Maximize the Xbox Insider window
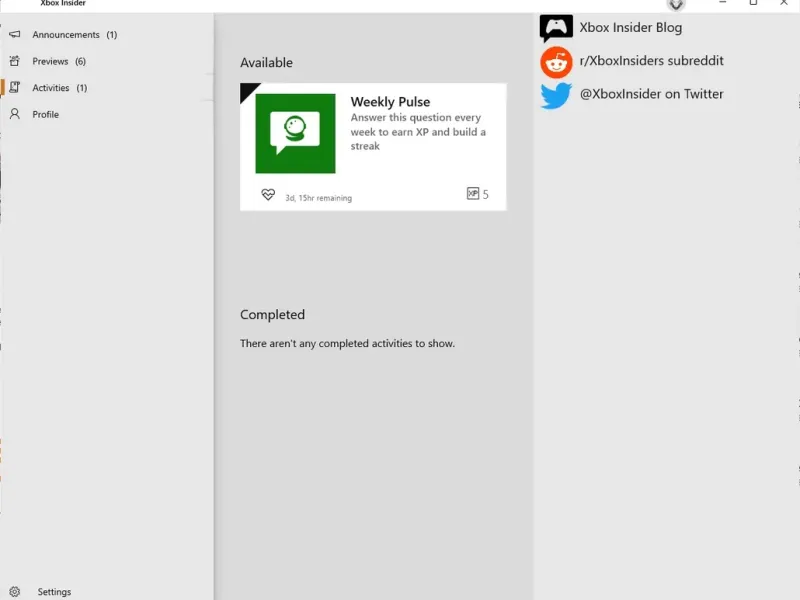 753,3
